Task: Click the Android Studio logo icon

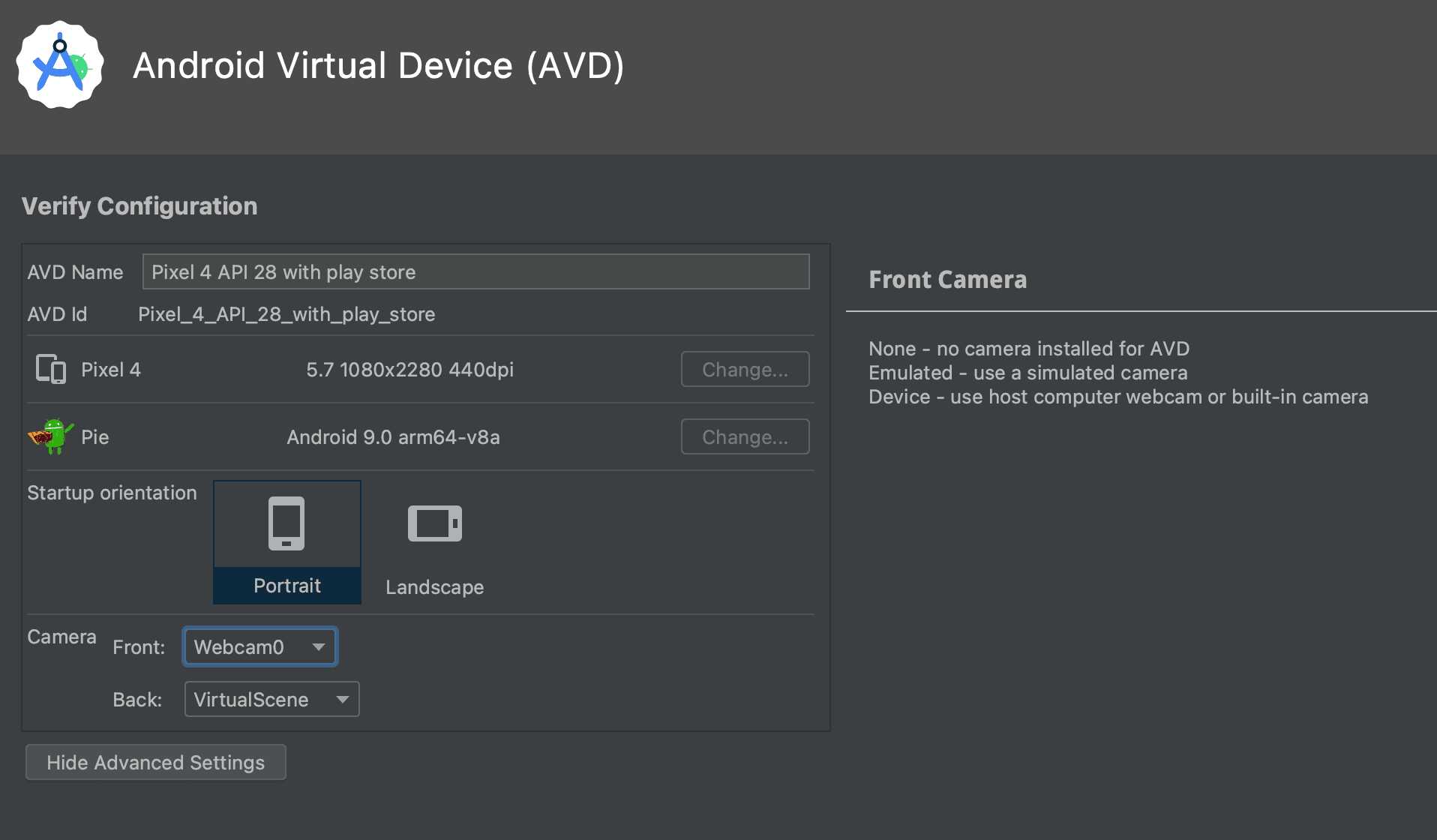Action: 60,65
